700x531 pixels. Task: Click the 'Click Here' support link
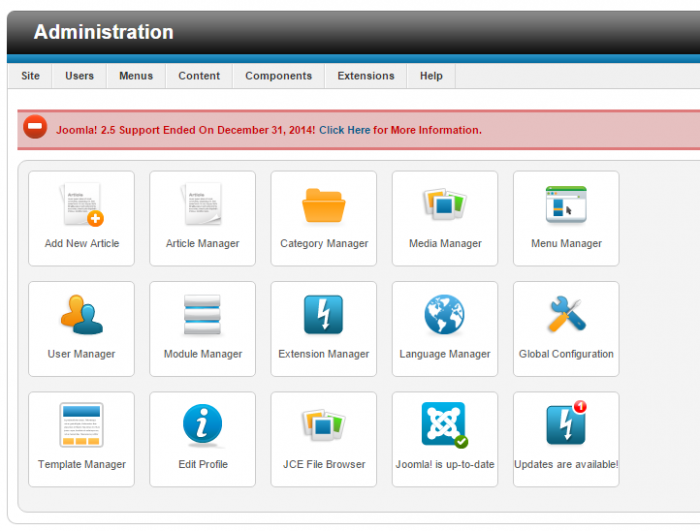pyautogui.click(x=344, y=130)
